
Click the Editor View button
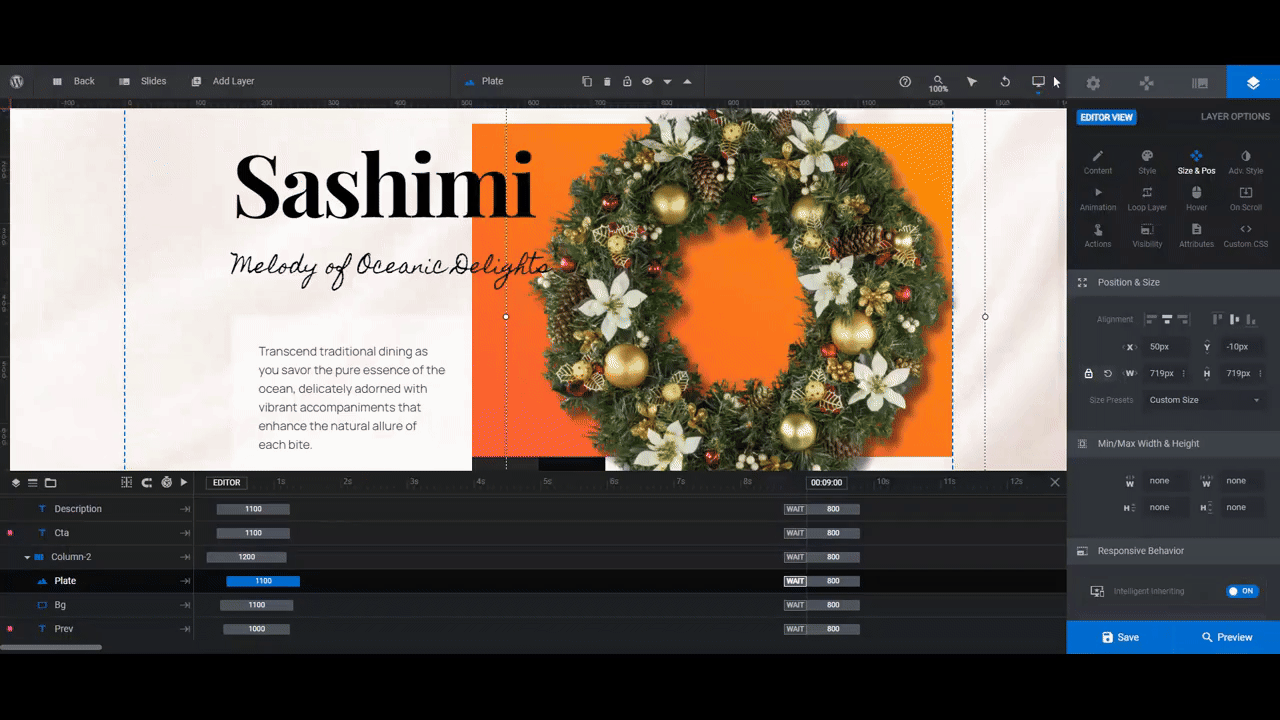coord(1107,117)
